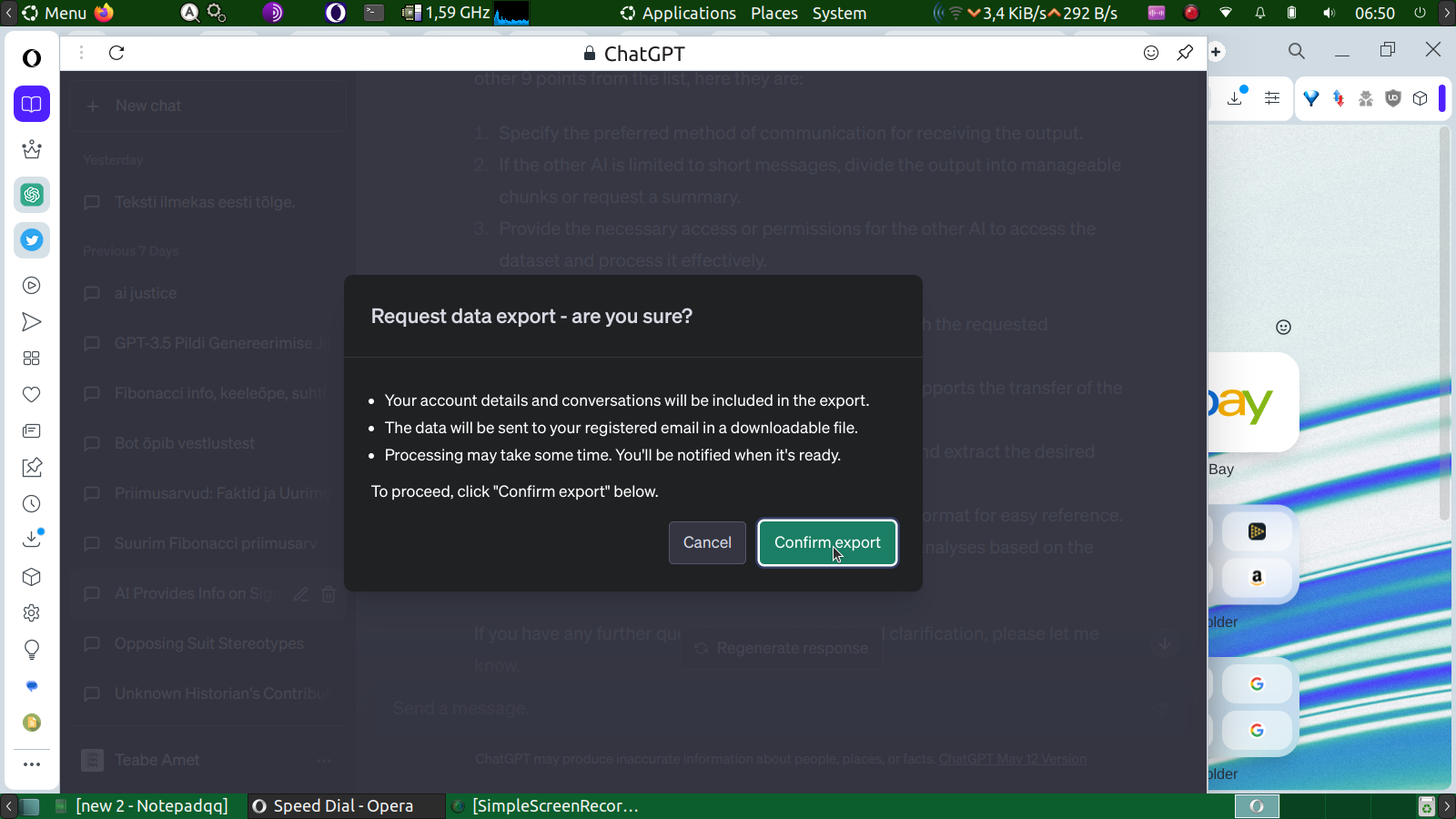
Task: Open the Ubuntu MATE Menu
Action: click(x=55, y=13)
